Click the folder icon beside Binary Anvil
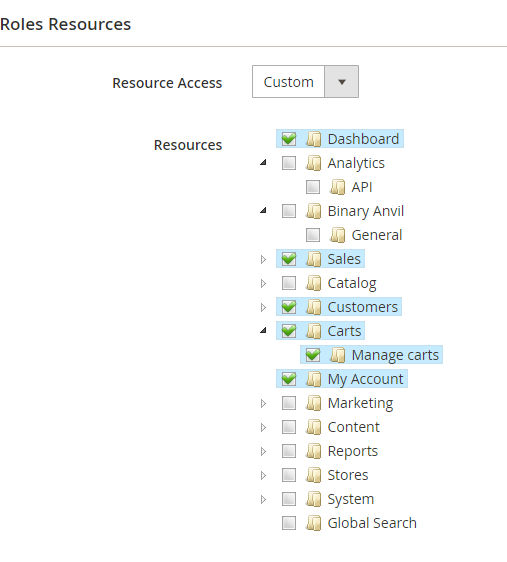The image size is (507, 562). (x=314, y=211)
